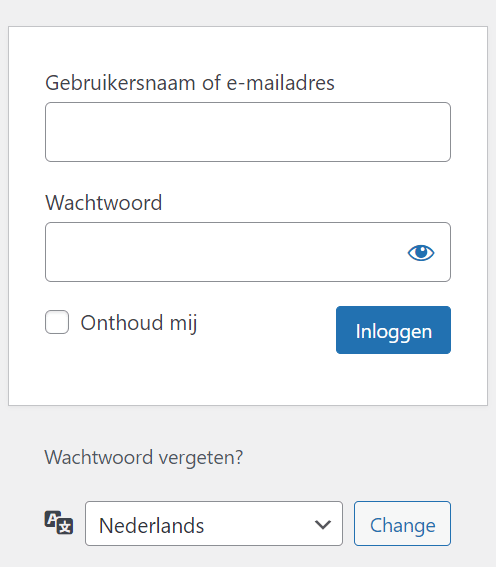Image resolution: width=496 pixels, height=567 pixels.
Task: Toggle password visibility in Wachtwoord field
Action: (421, 252)
